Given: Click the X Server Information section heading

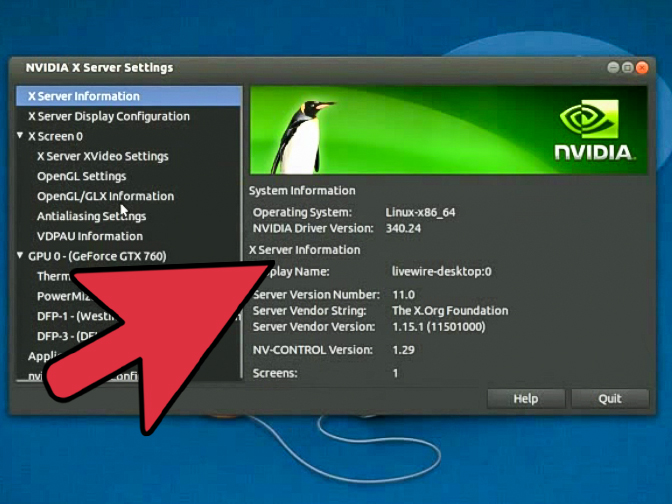Looking at the screenshot, I should tap(305, 250).
